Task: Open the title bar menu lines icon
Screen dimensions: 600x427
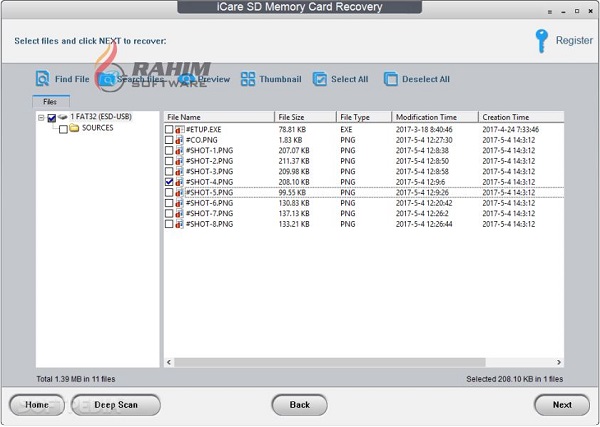Action: (x=550, y=12)
